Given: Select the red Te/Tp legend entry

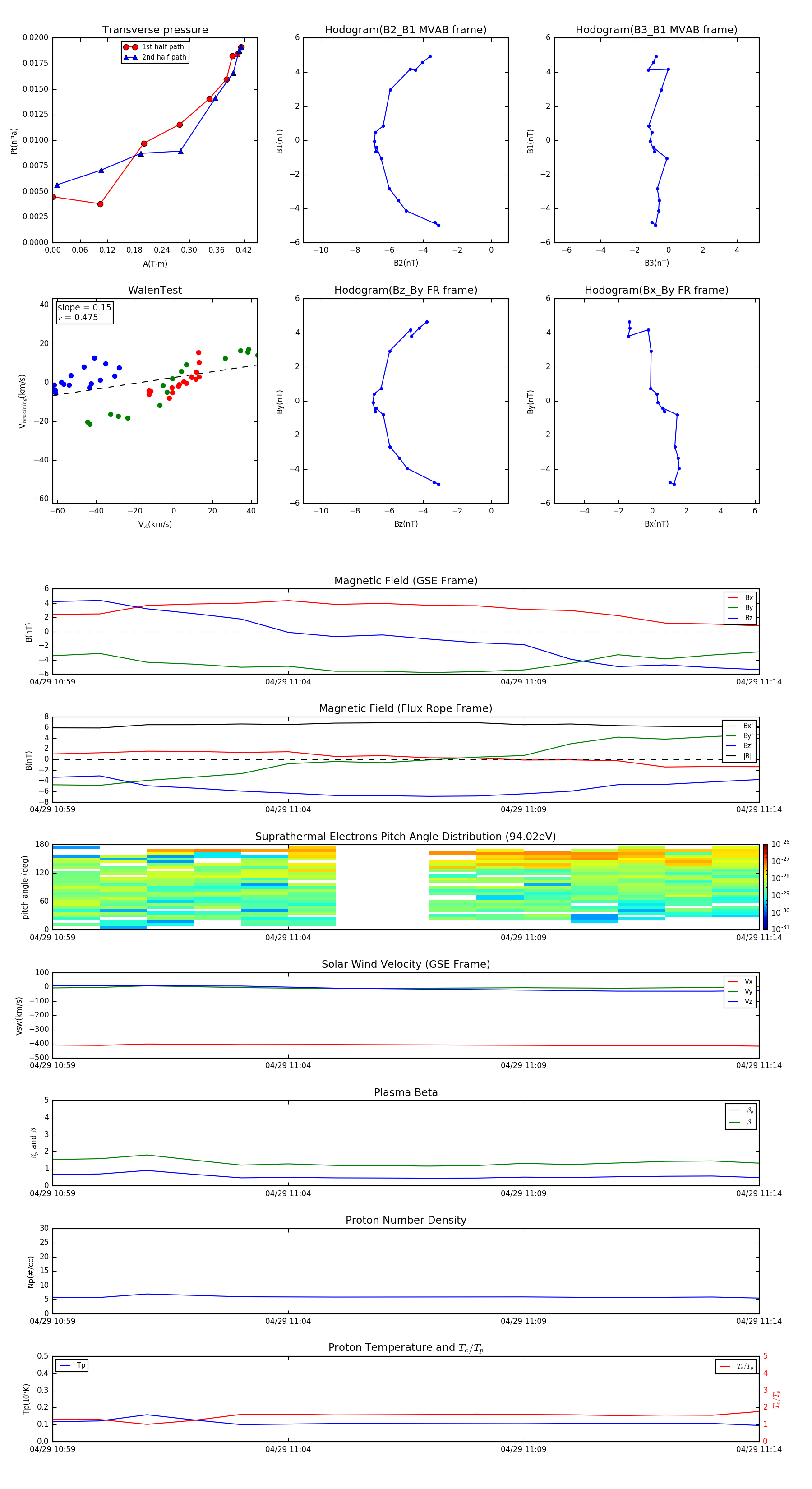Looking at the screenshot, I should 736,1366.
